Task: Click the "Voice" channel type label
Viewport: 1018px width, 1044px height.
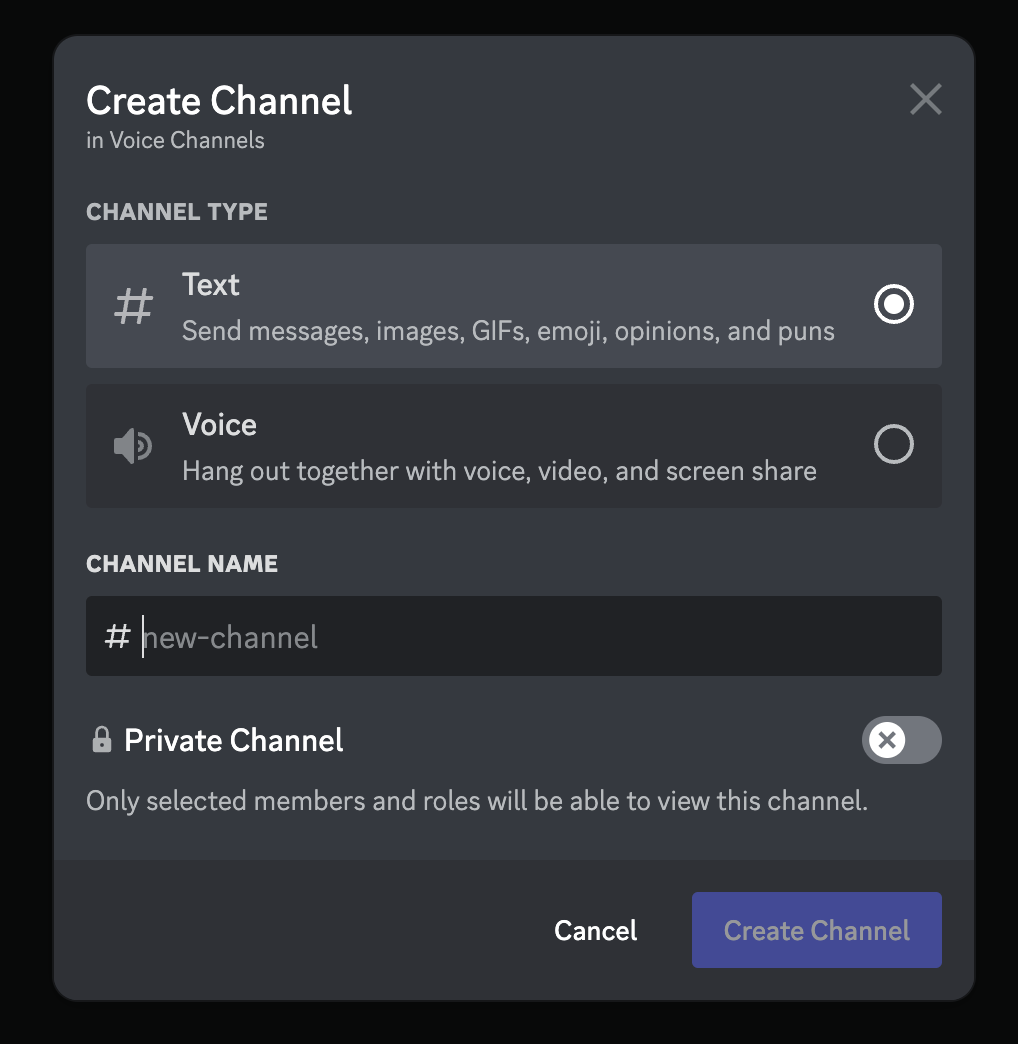Action: point(219,425)
